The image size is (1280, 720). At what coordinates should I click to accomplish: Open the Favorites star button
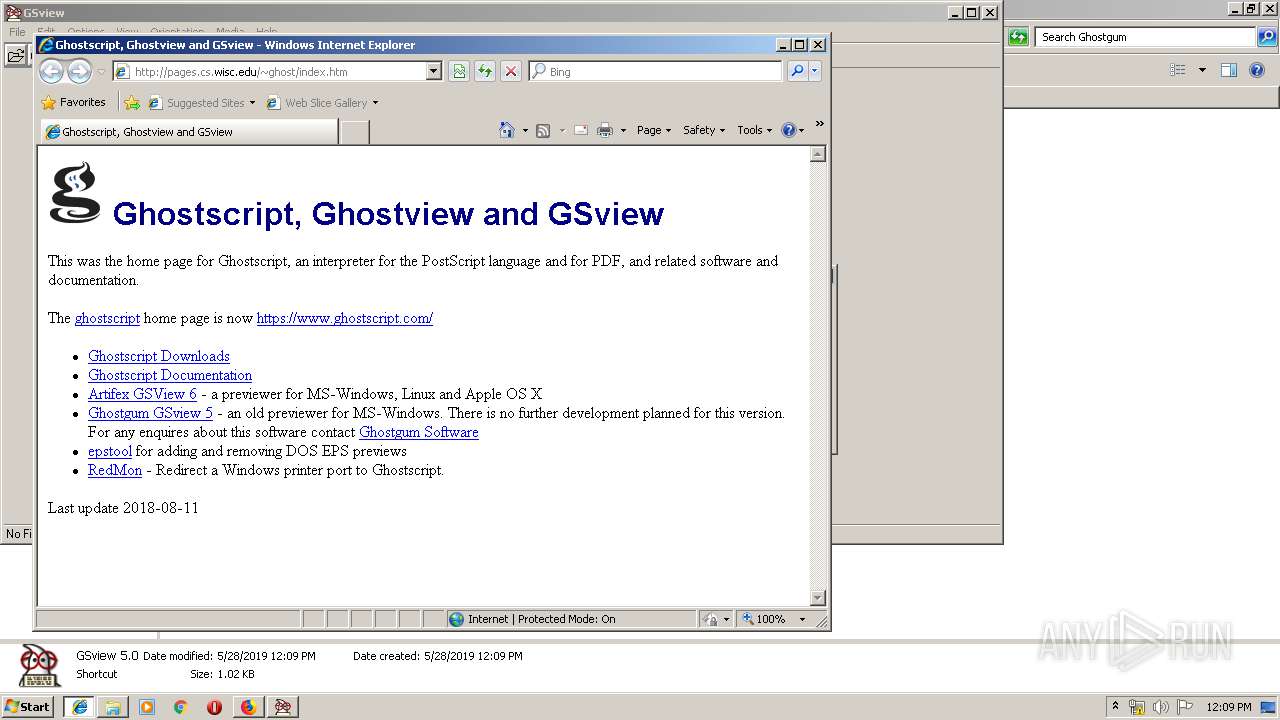(73, 102)
